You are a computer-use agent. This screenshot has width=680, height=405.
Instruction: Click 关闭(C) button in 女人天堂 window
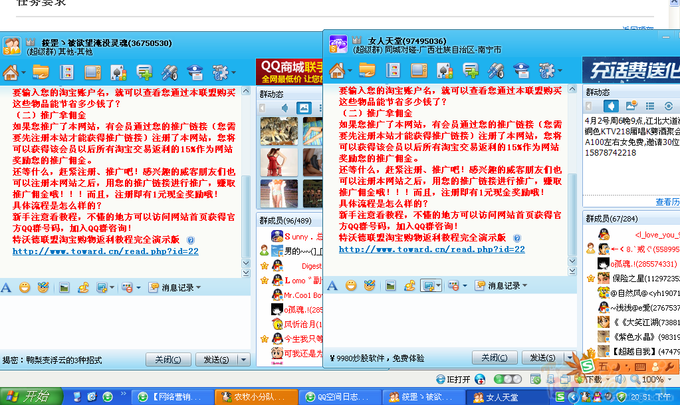[495, 358]
